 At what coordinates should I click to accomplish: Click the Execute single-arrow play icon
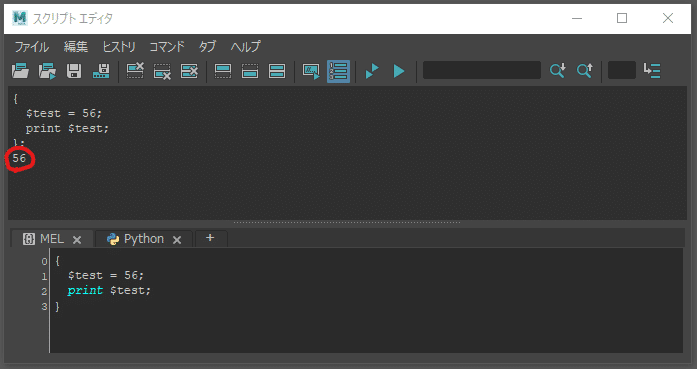point(399,71)
